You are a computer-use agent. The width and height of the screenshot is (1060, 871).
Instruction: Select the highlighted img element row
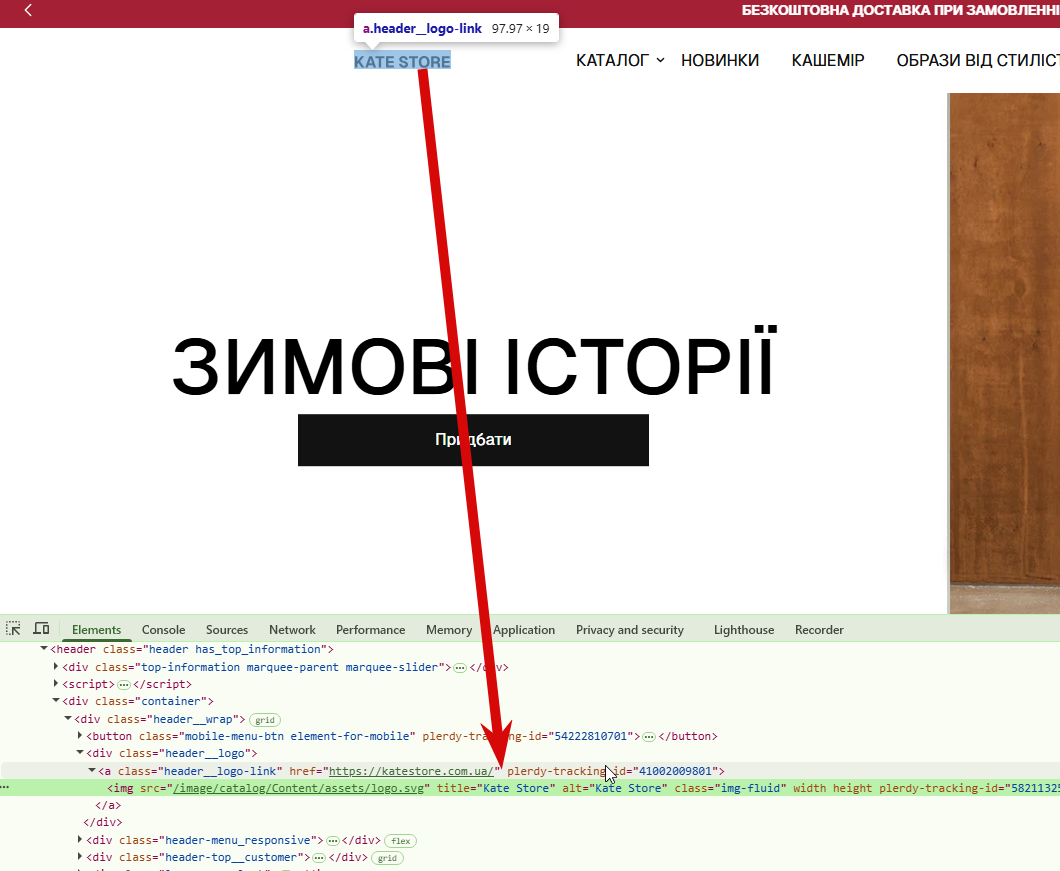tap(530, 788)
